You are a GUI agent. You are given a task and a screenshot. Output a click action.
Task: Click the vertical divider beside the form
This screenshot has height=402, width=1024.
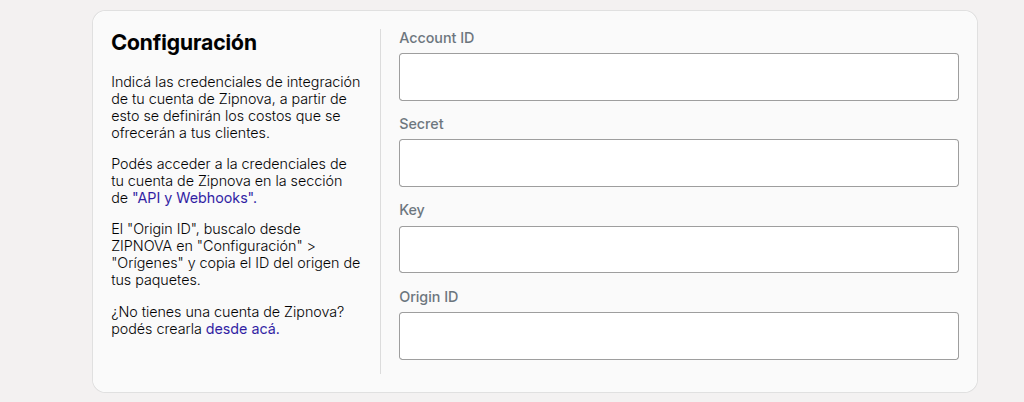(x=380, y=201)
